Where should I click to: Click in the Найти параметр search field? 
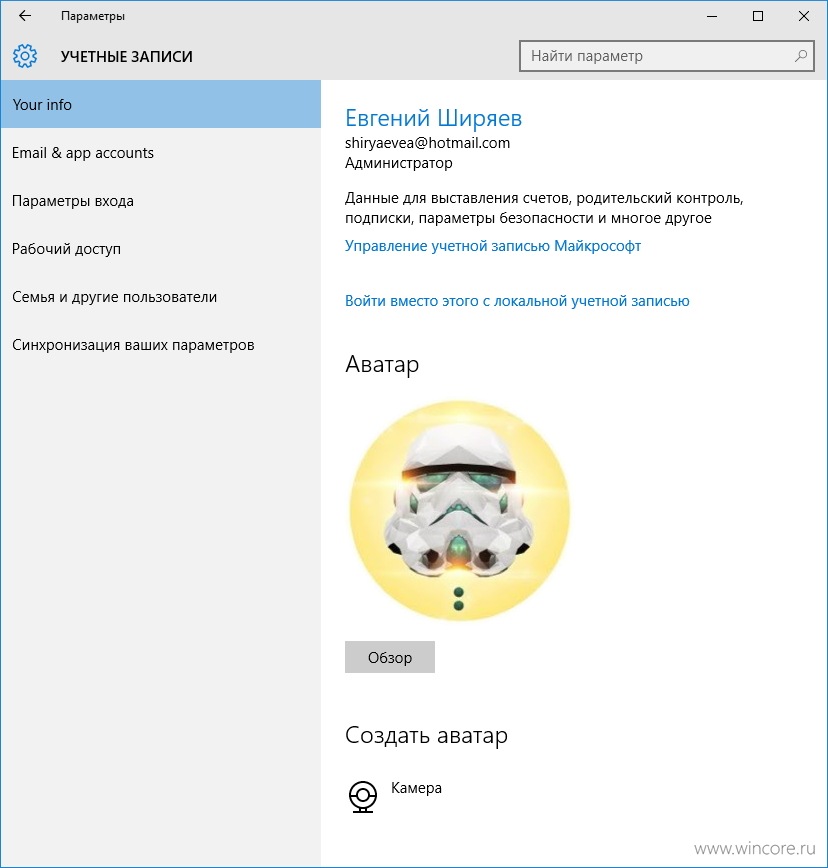point(666,56)
